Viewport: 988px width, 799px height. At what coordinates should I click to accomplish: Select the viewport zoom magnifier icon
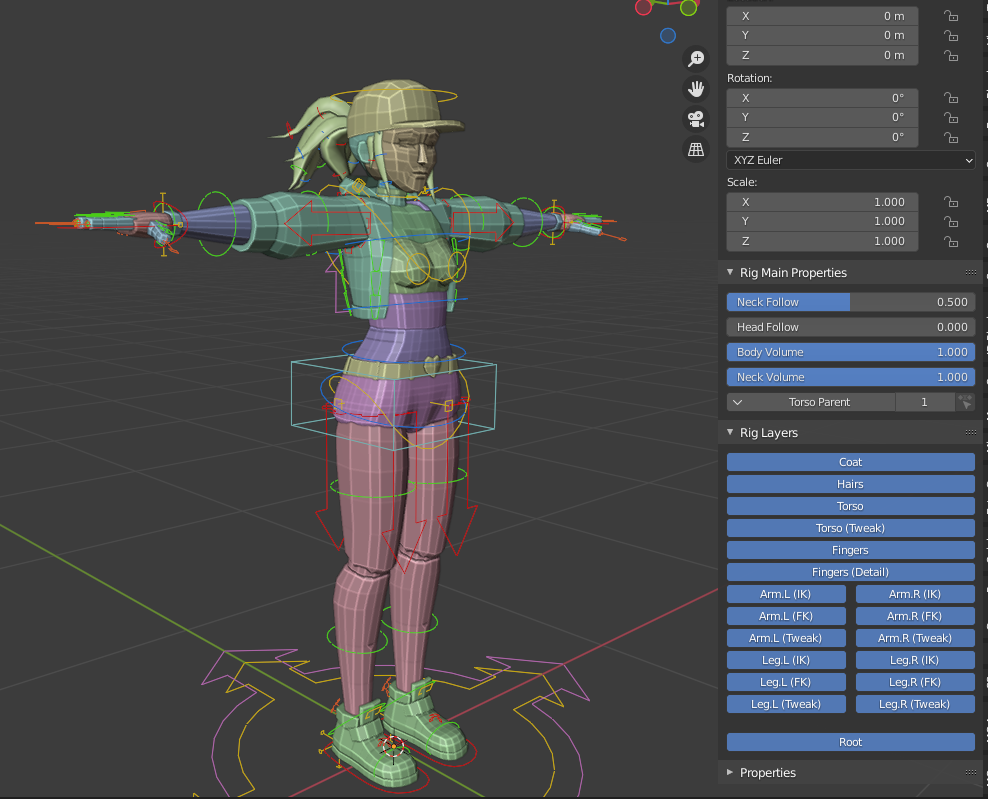pyautogui.click(x=695, y=59)
